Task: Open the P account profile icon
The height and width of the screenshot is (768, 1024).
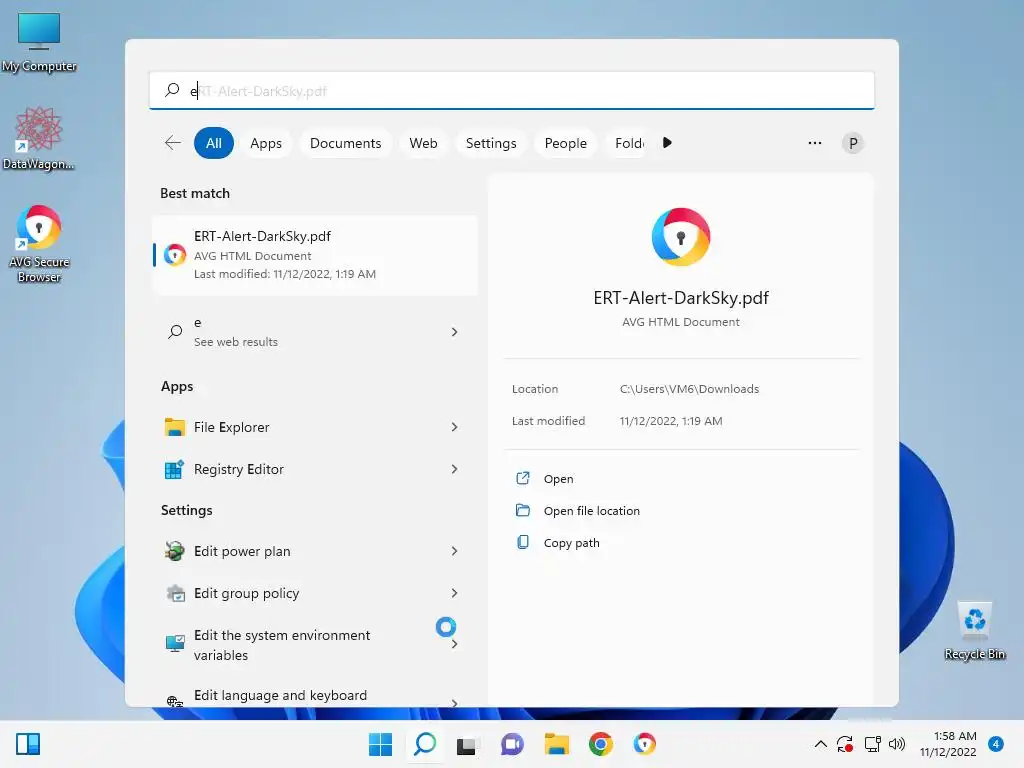Action: click(x=852, y=143)
